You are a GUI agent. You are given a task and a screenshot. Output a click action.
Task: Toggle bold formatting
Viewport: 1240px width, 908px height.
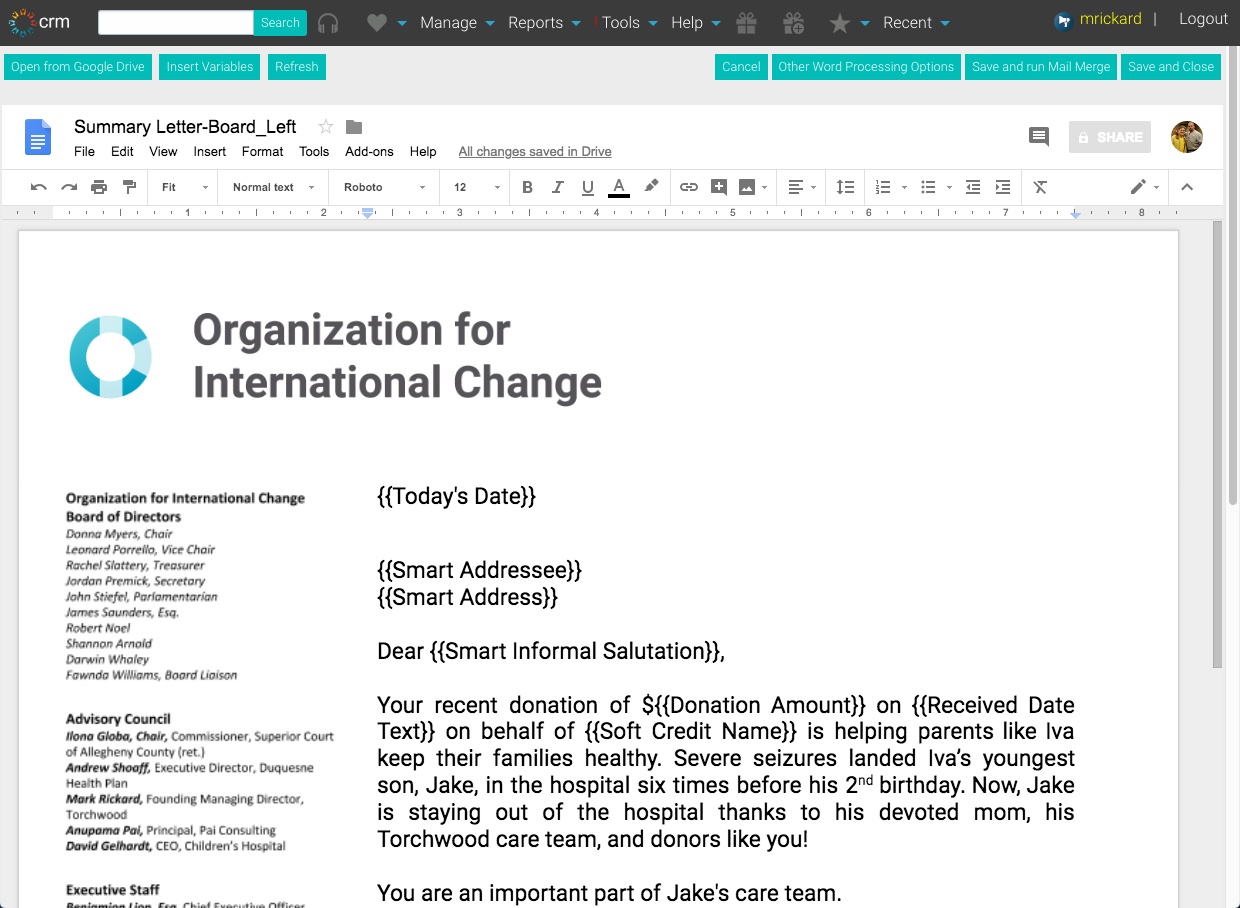[x=527, y=187]
